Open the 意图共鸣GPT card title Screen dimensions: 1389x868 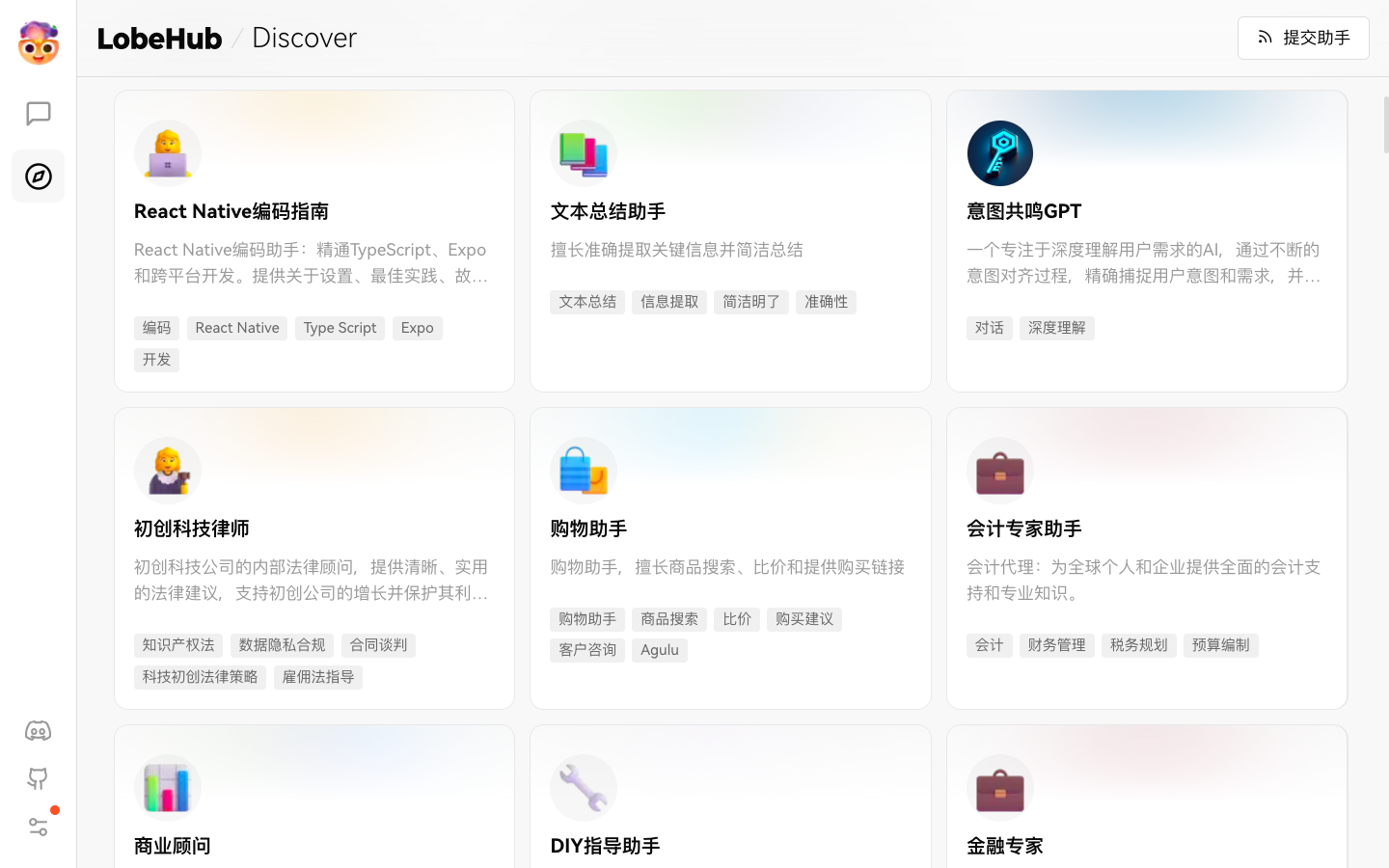(1024, 211)
